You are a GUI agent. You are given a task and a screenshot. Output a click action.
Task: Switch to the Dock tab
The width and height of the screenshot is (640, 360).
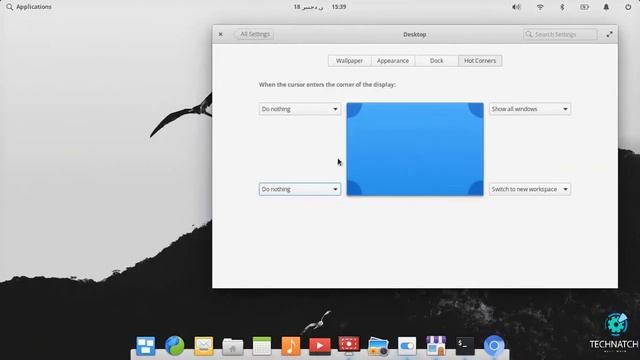(436, 60)
